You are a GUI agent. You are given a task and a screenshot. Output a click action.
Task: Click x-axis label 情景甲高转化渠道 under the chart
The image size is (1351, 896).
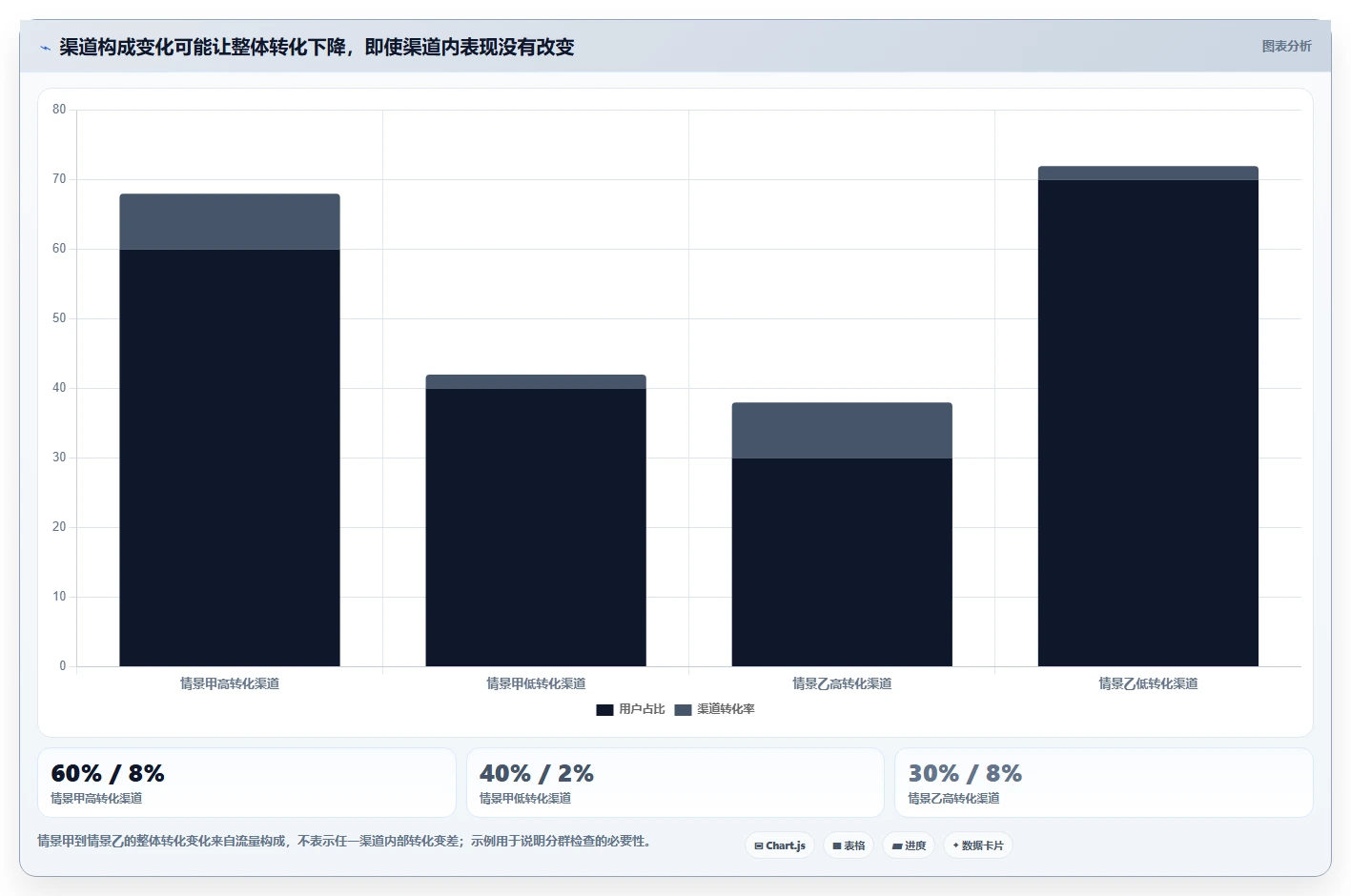pyautogui.click(x=230, y=683)
